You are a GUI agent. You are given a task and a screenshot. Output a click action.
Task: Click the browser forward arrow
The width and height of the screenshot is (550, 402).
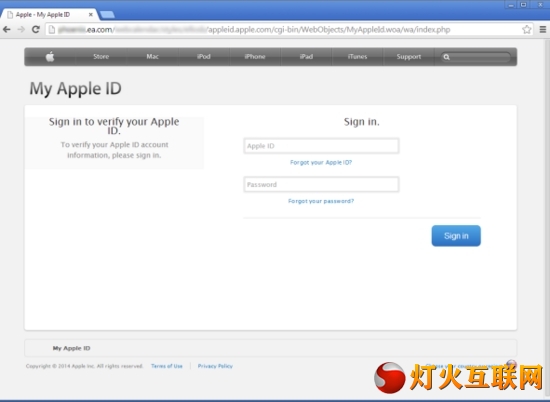click(x=21, y=29)
